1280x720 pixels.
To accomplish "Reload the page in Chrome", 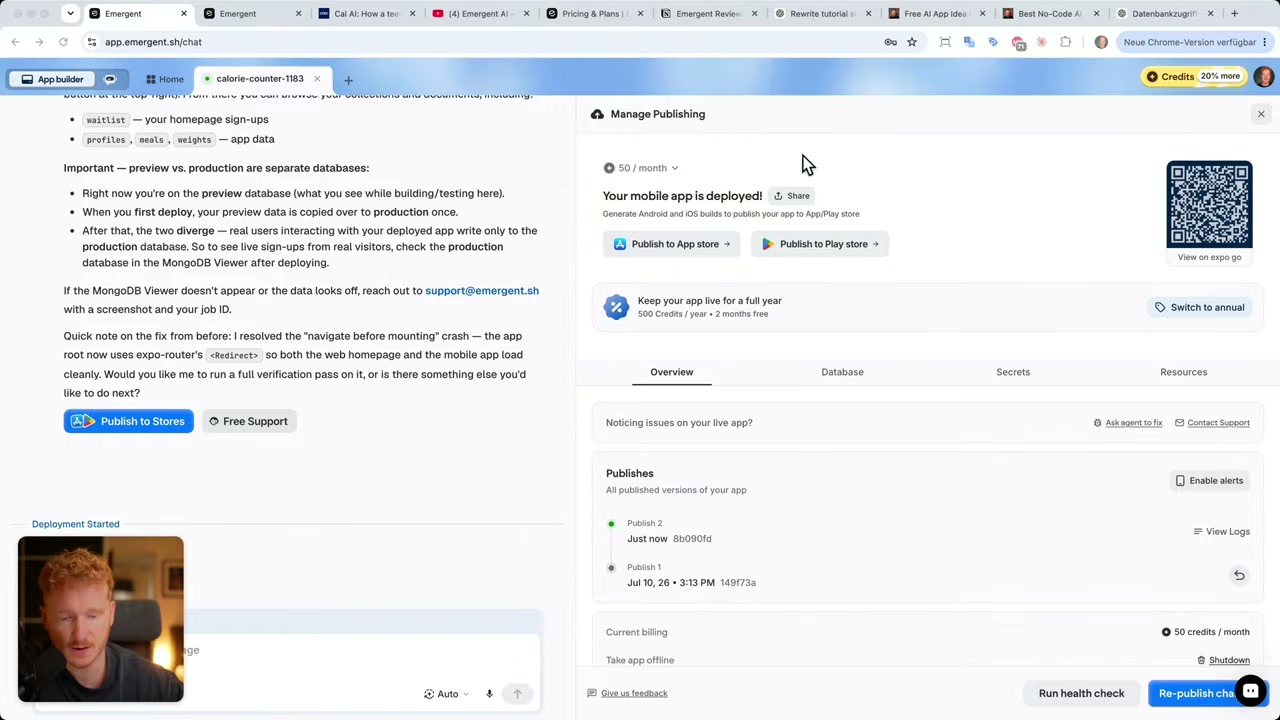I will 63,42.
